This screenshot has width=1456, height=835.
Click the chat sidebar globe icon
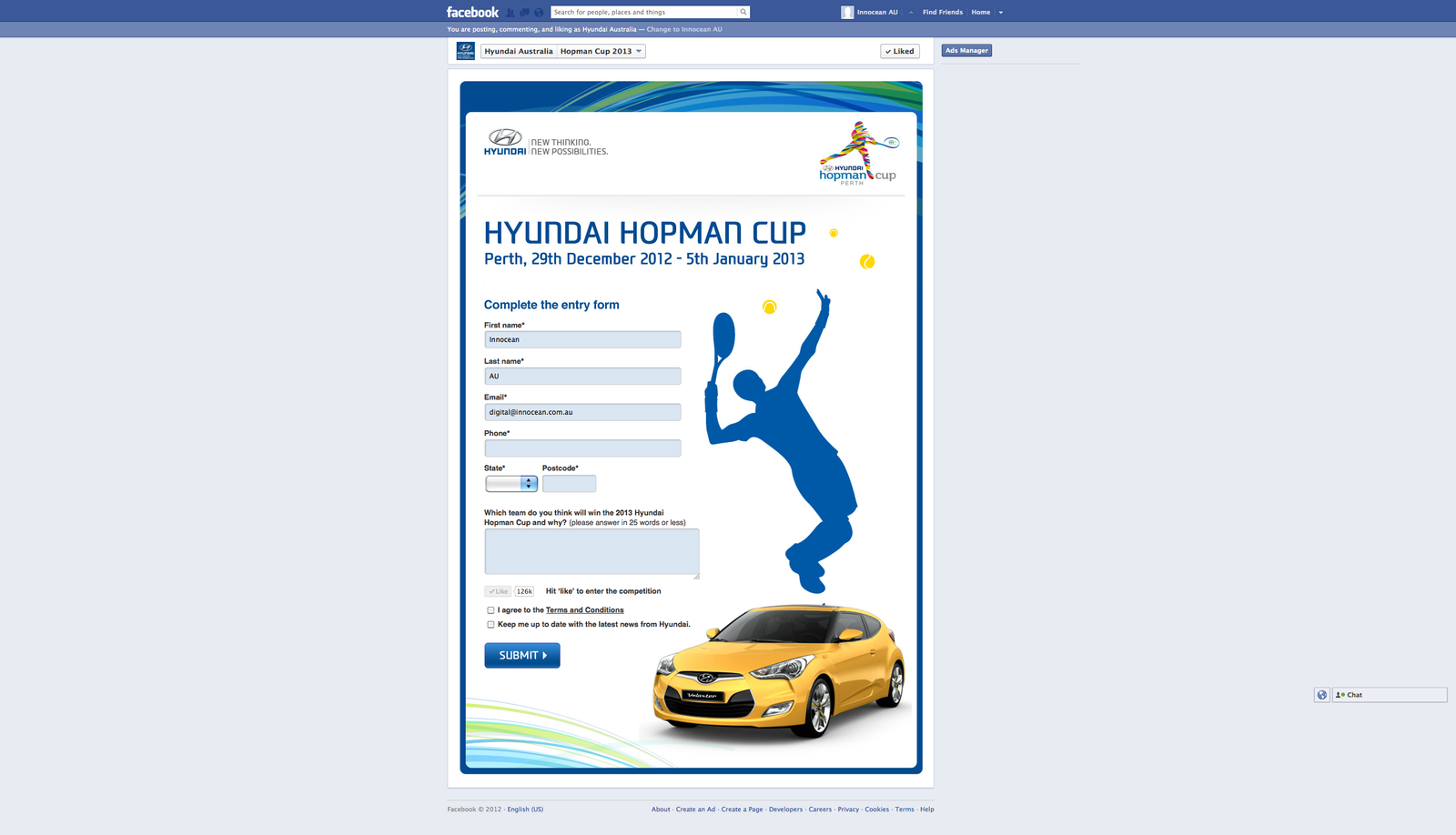[1322, 695]
